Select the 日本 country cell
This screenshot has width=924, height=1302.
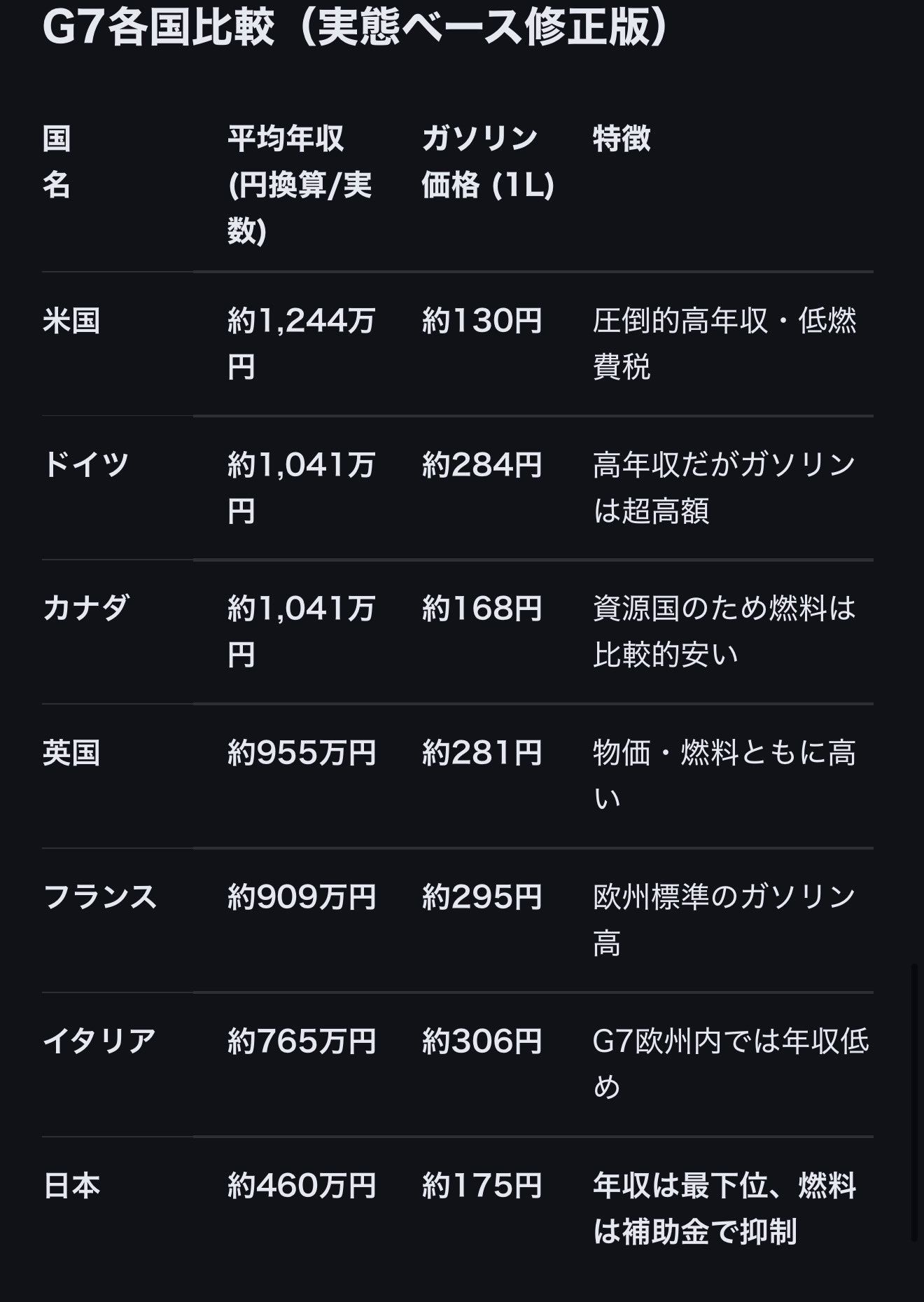(x=71, y=1186)
